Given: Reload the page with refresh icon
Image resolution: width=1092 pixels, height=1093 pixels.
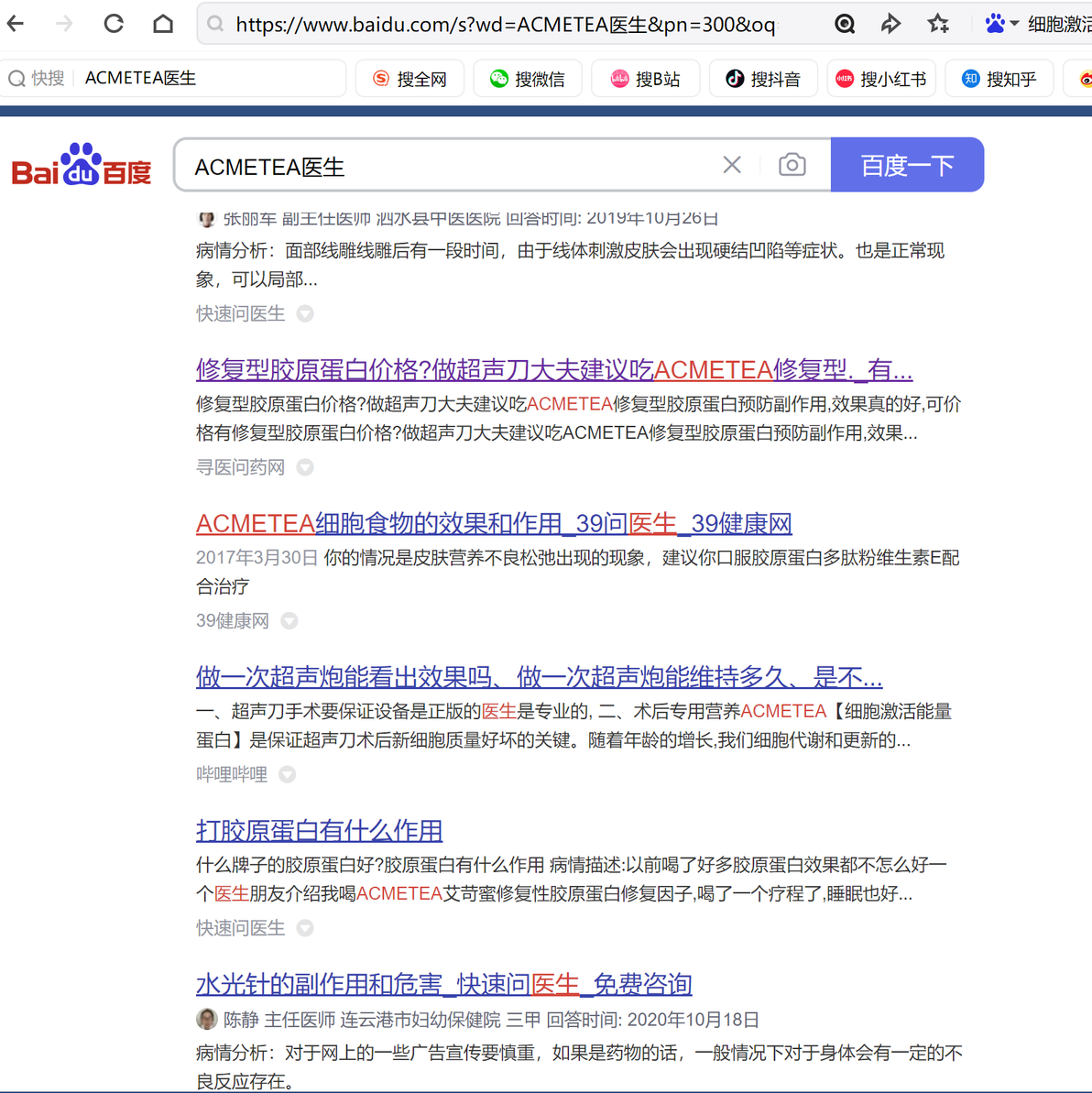Looking at the screenshot, I should click(114, 24).
